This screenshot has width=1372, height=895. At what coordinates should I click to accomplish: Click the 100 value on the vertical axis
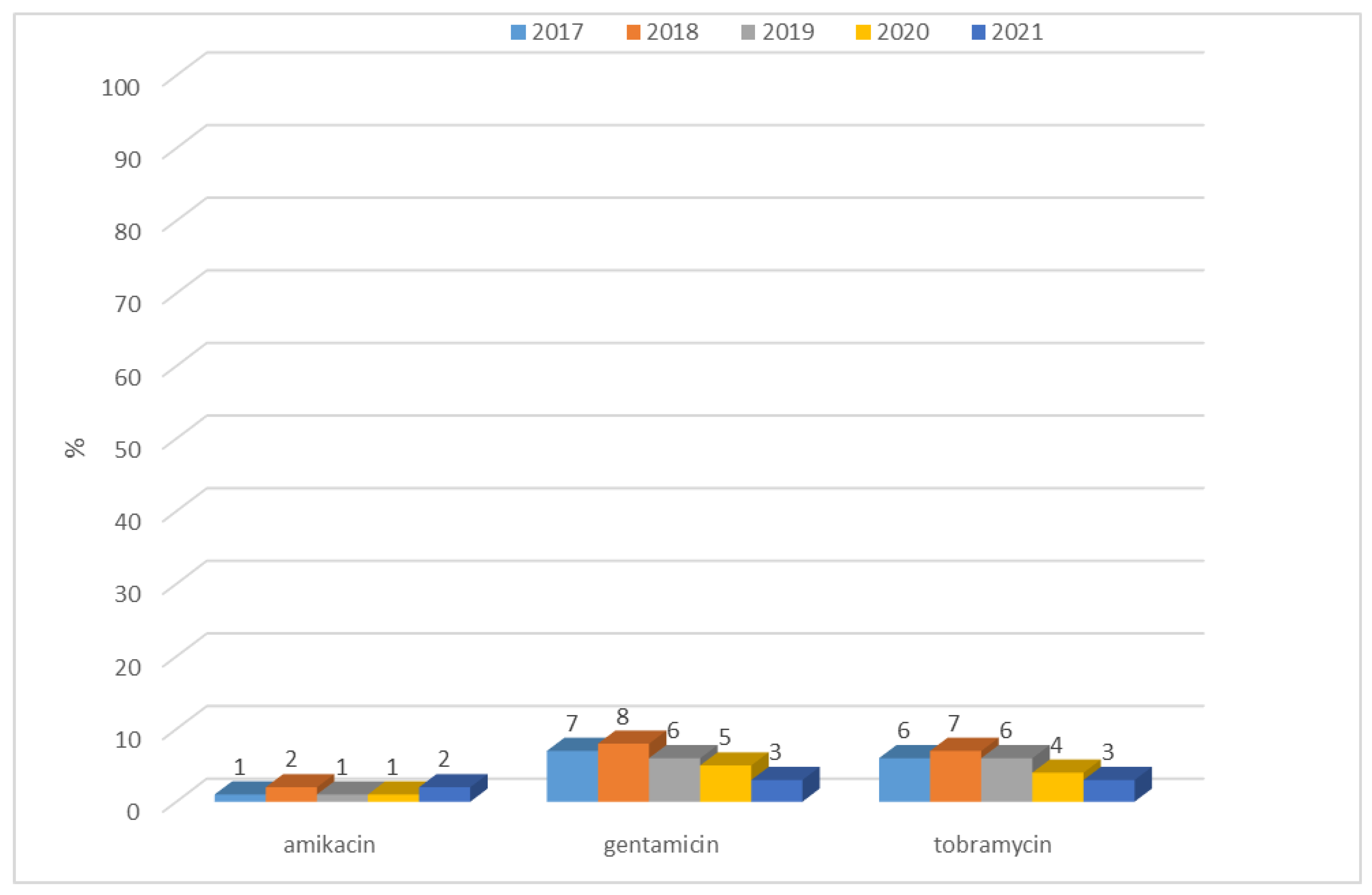click(x=121, y=87)
